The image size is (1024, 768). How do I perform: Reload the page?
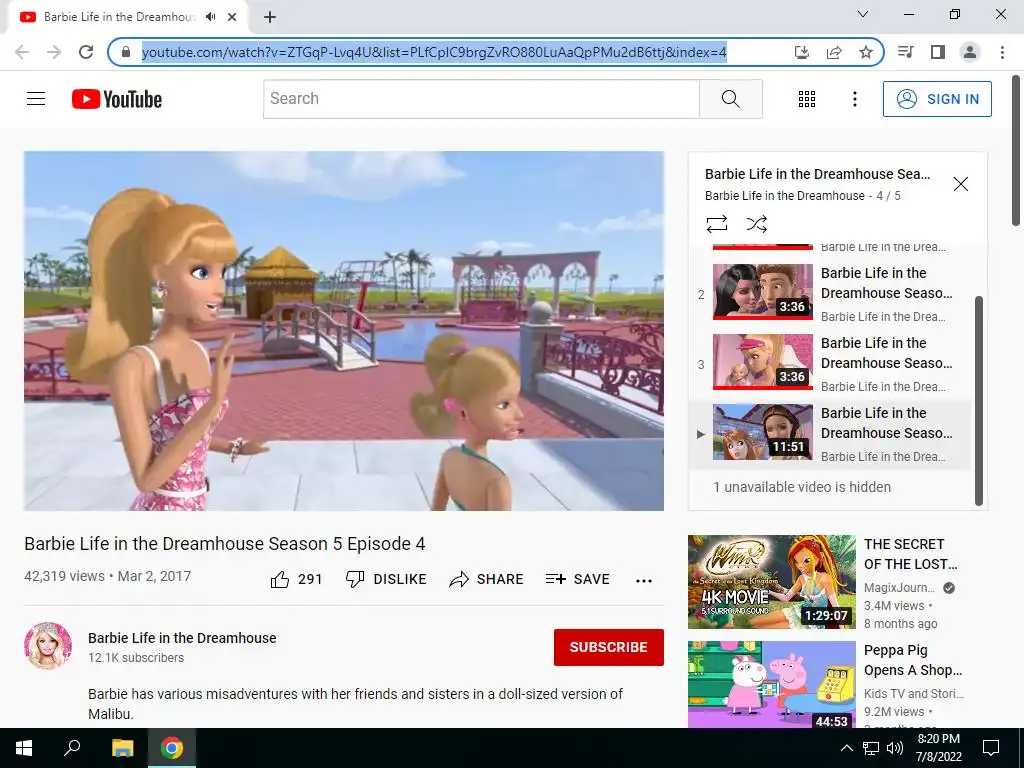[x=86, y=52]
